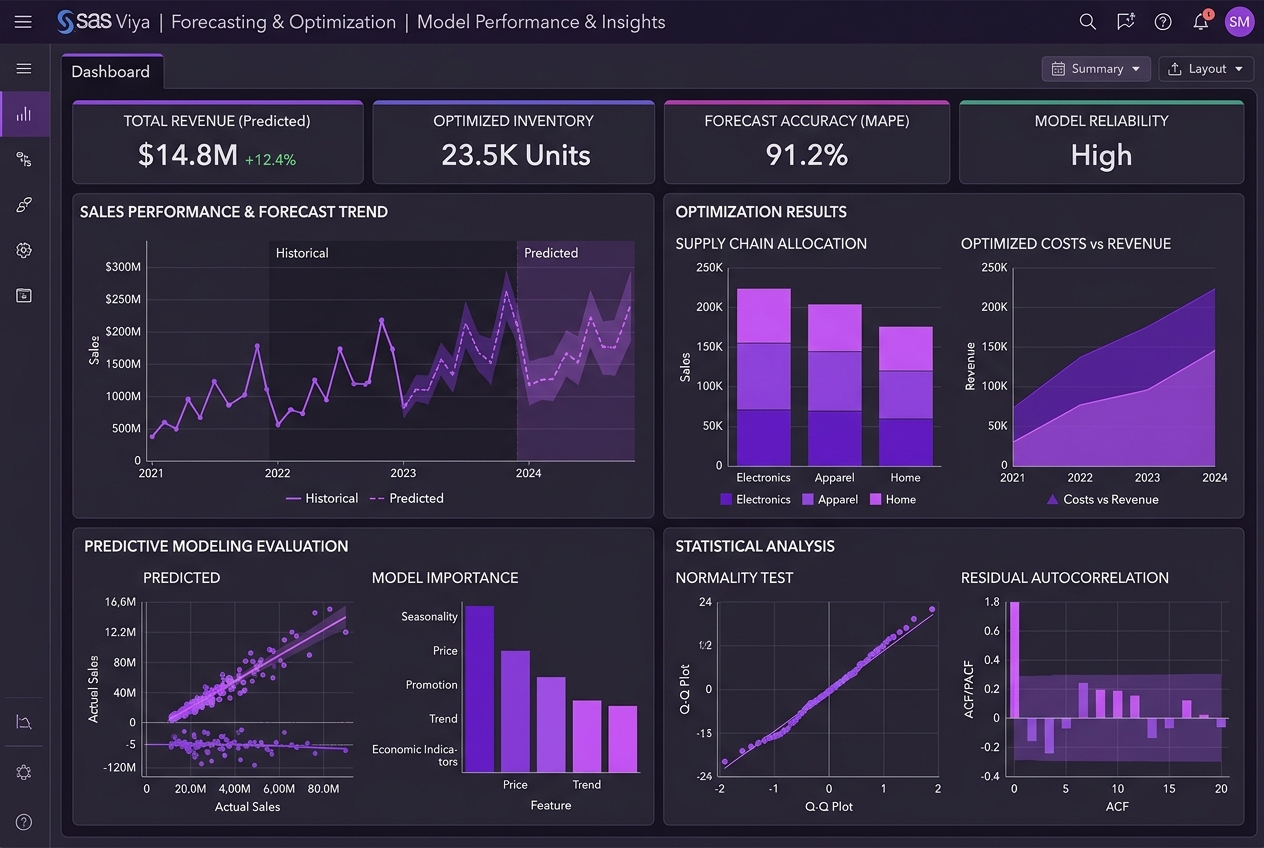Click the Supply Chain Allocation chart title
This screenshot has width=1264, height=848.
[771, 243]
